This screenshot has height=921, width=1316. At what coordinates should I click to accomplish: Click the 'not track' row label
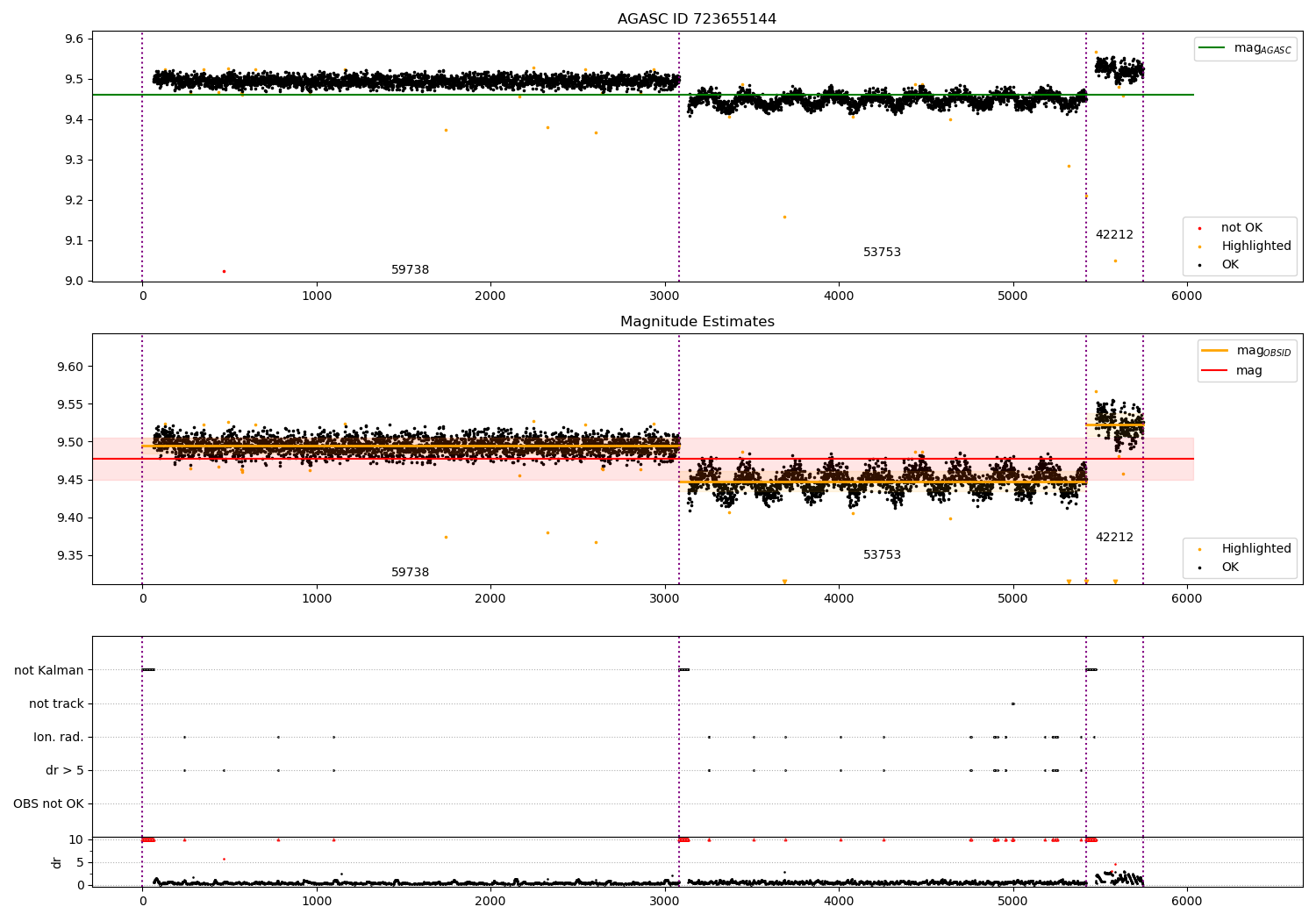(x=56, y=703)
